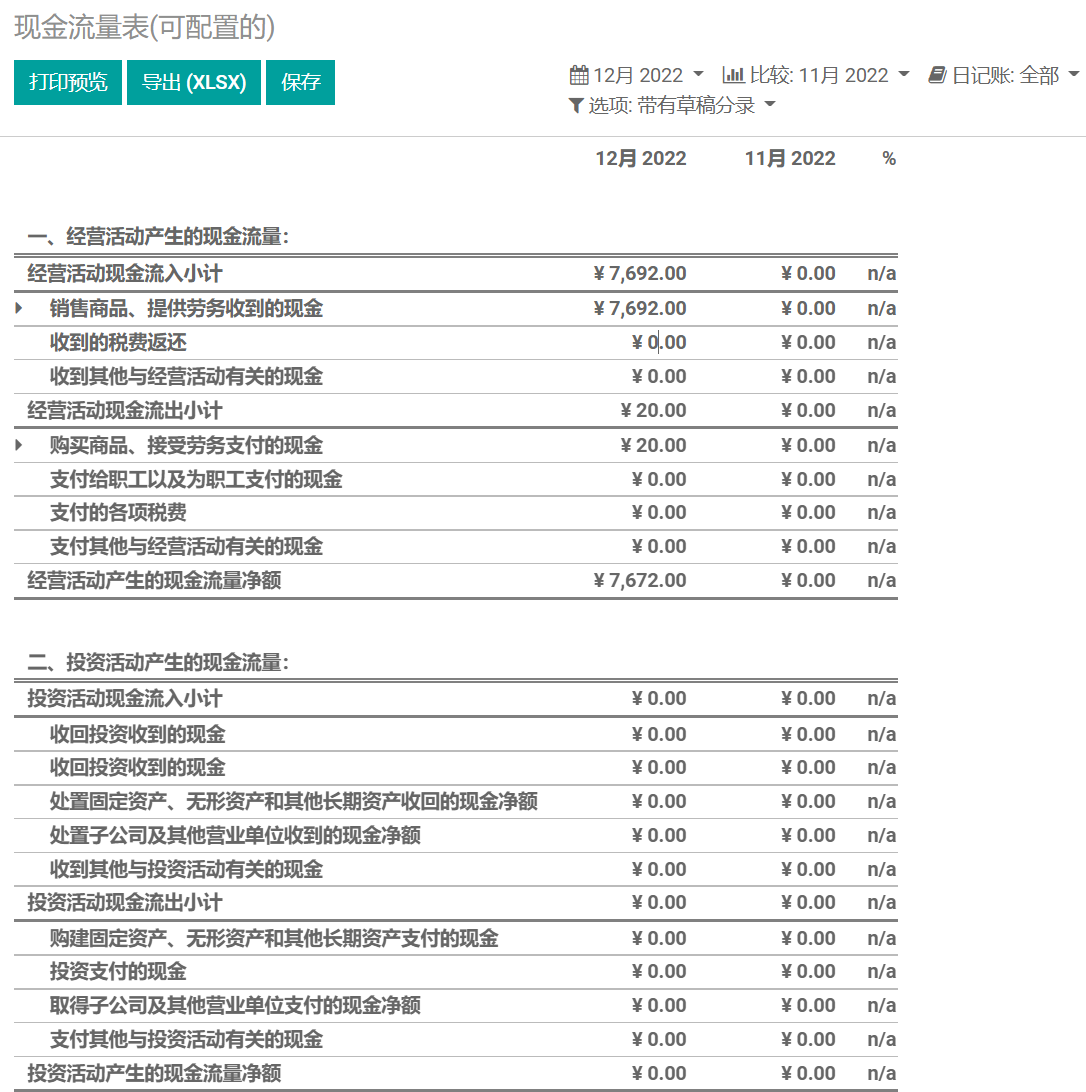
Task: Click the bar chart comparison icon
Action: pyautogui.click(x=733, y=75)
